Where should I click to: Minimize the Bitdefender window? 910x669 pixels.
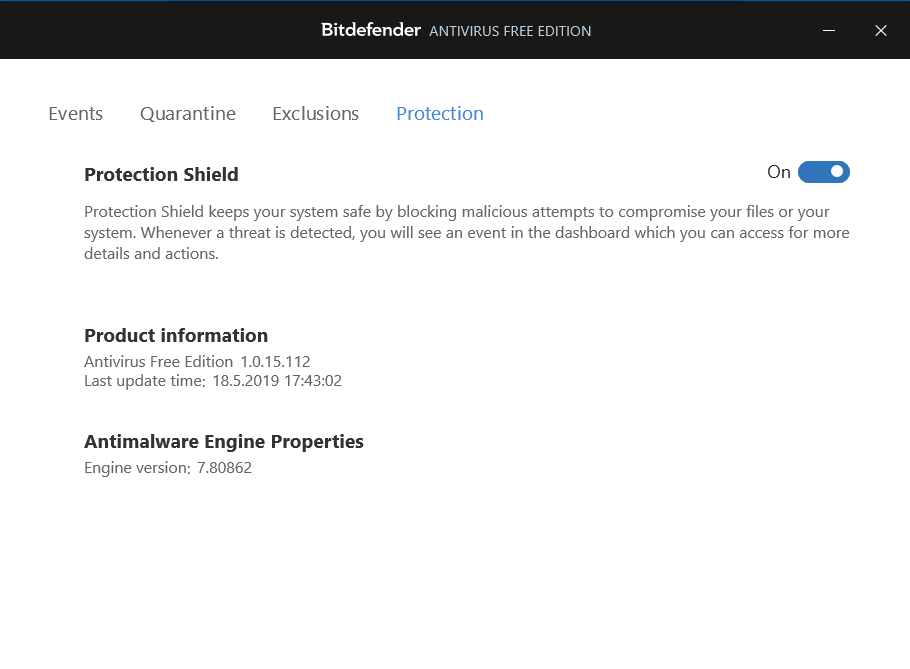[x=829, y=31]
